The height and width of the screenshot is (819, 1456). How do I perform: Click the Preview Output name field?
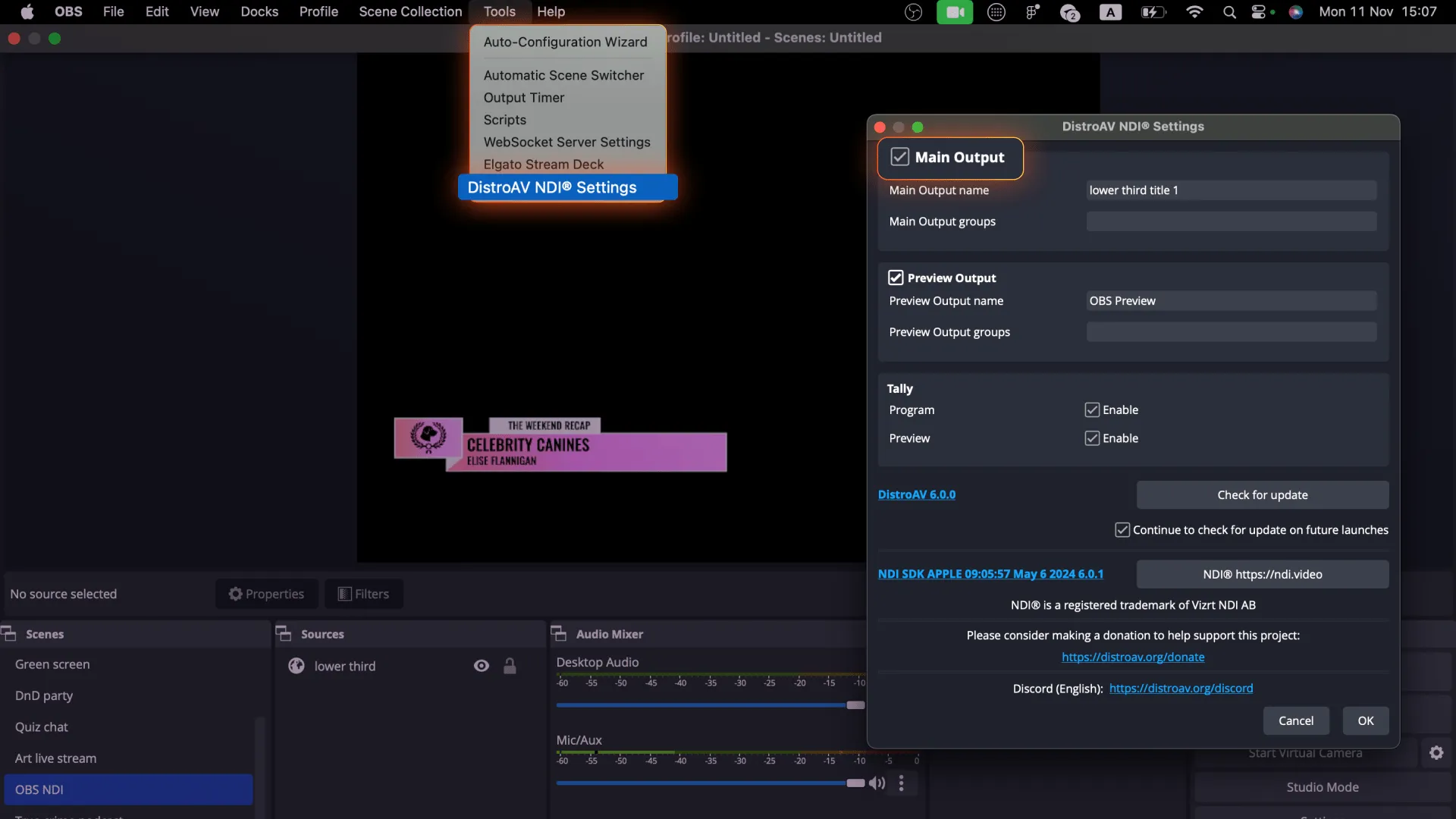point(1231,301)
